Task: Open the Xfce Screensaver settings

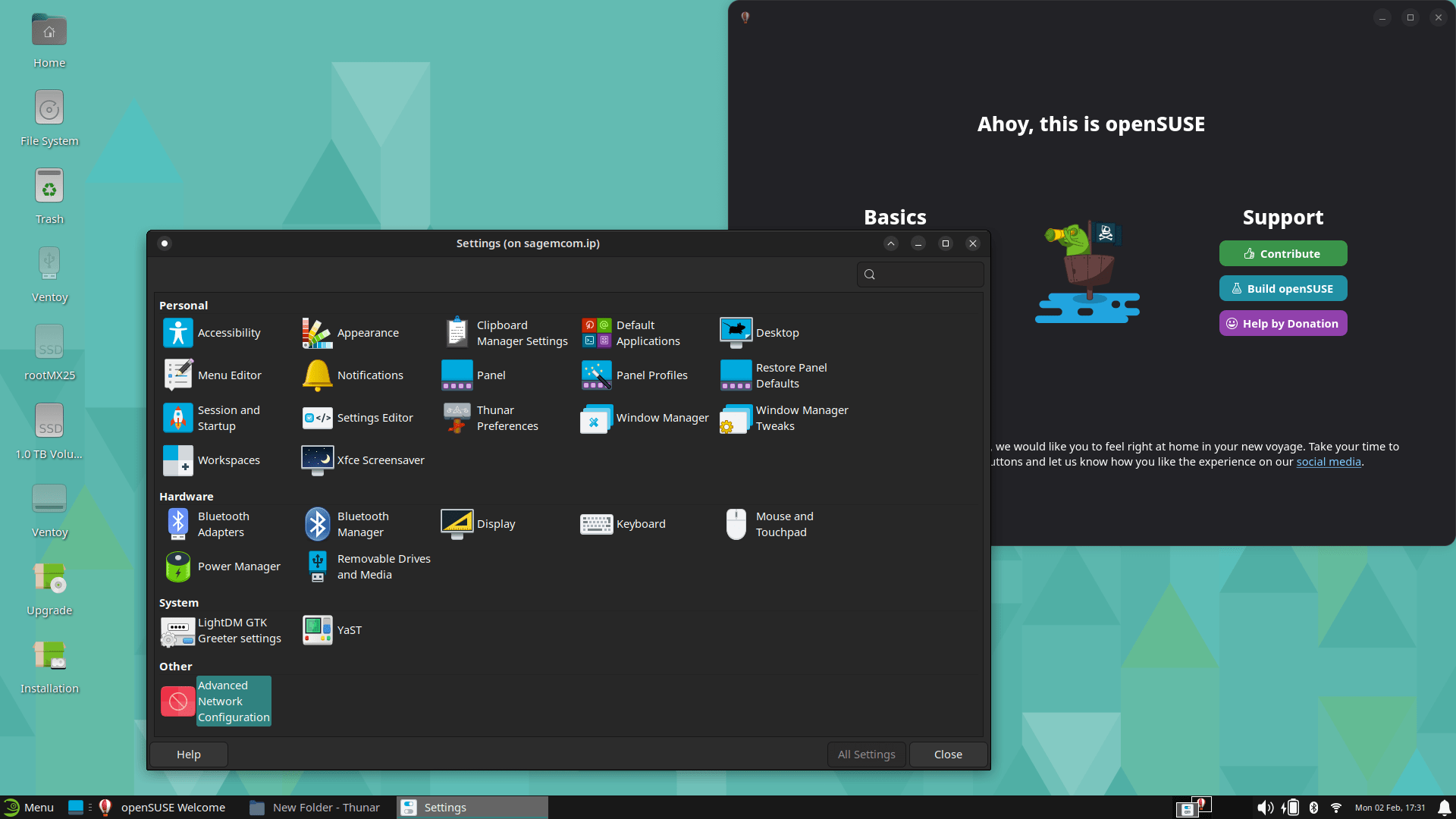Action: pos(363,460)
